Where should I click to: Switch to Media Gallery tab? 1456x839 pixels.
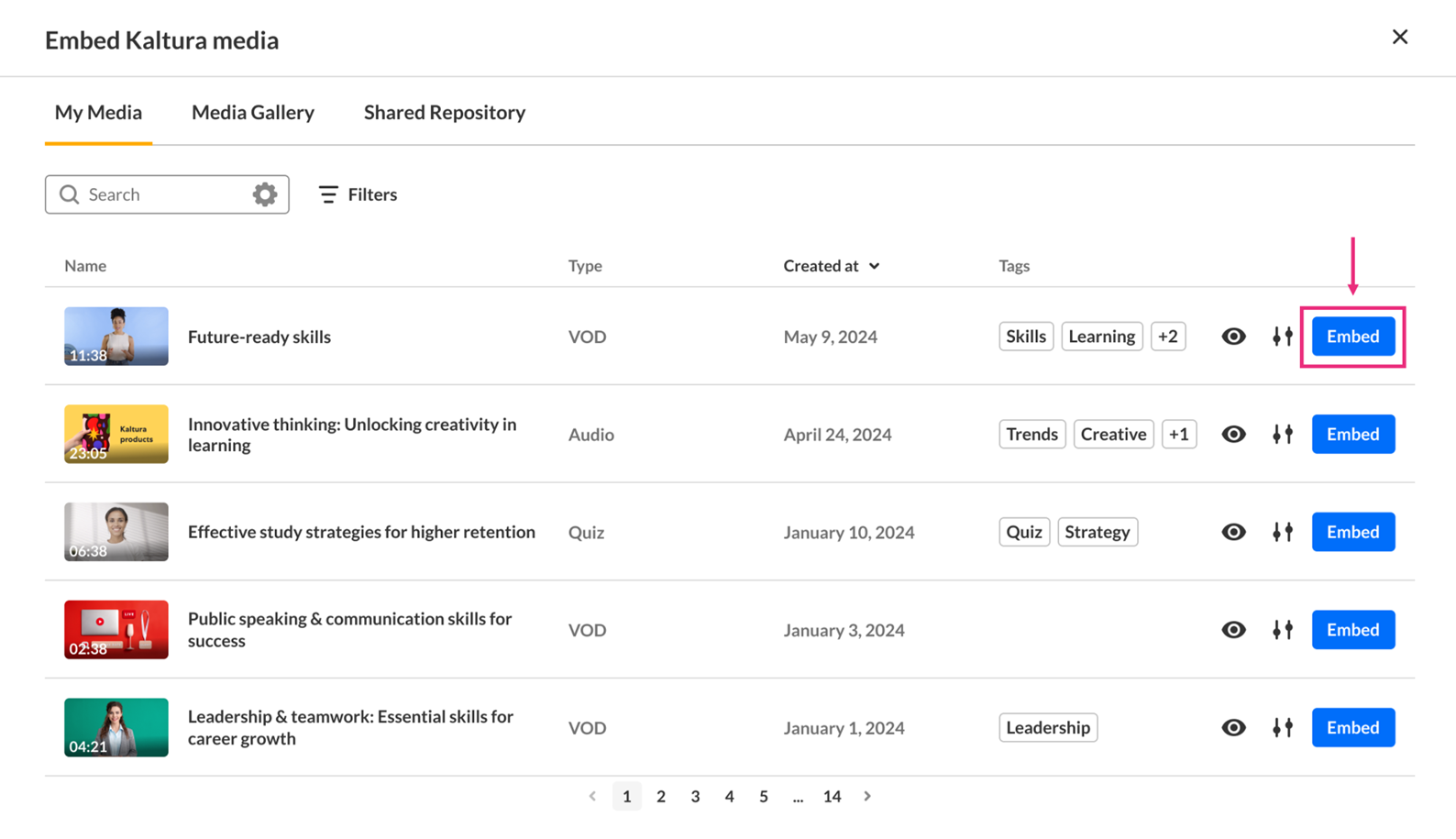point(253,113)
